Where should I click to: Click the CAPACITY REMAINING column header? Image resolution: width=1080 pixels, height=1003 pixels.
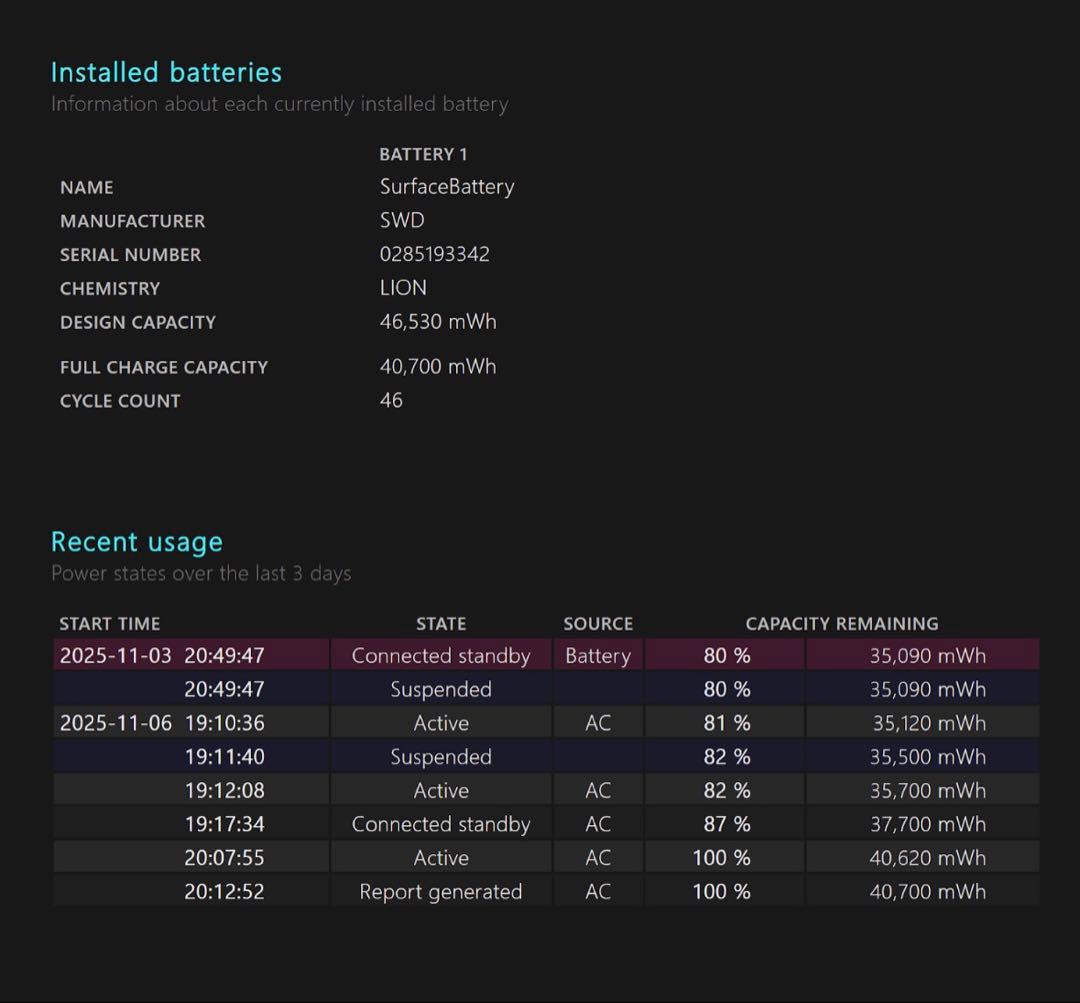pyautogui.click(x=841, y=624)
